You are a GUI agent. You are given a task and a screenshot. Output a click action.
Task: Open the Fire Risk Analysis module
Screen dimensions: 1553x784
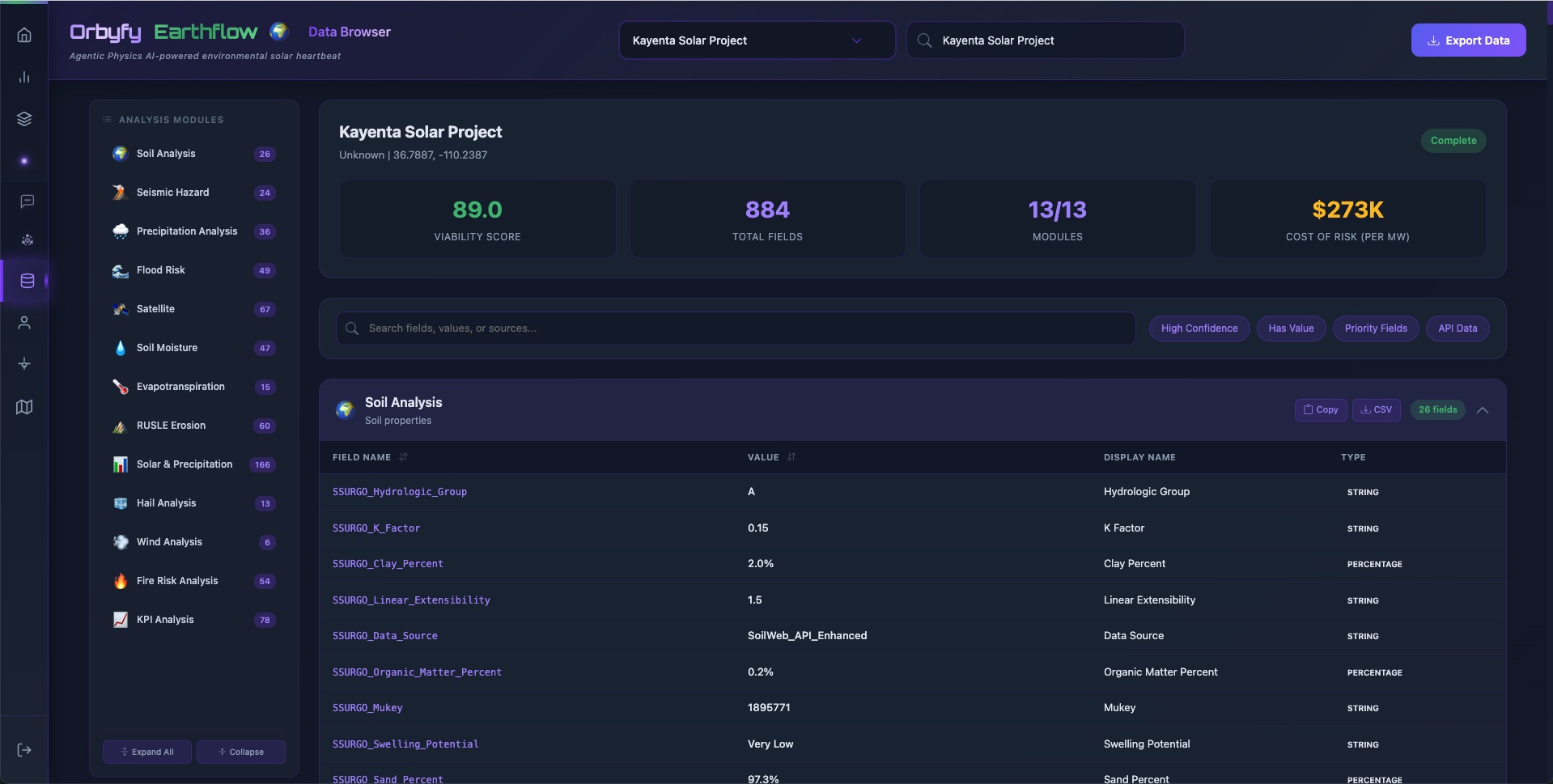click(x=177, y=581)
